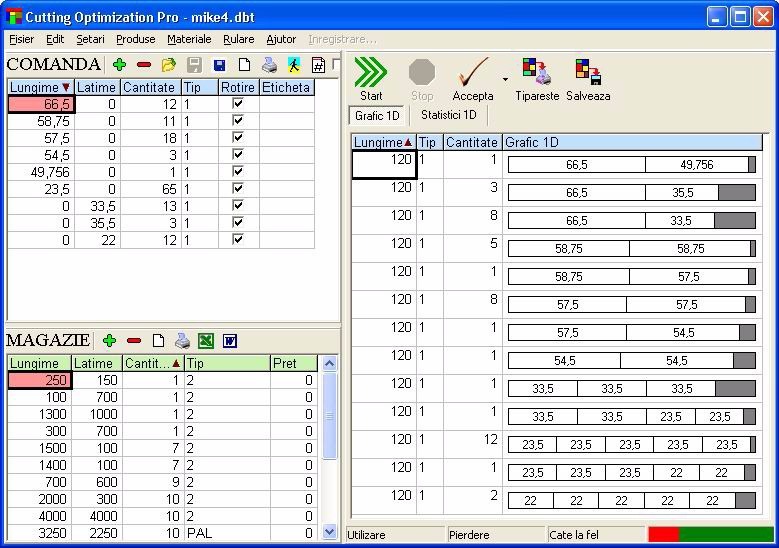The height and width of the screenshot is (548, 779).
Task: Add a new row in COMANDA toolbar
Action: (119, 65)
